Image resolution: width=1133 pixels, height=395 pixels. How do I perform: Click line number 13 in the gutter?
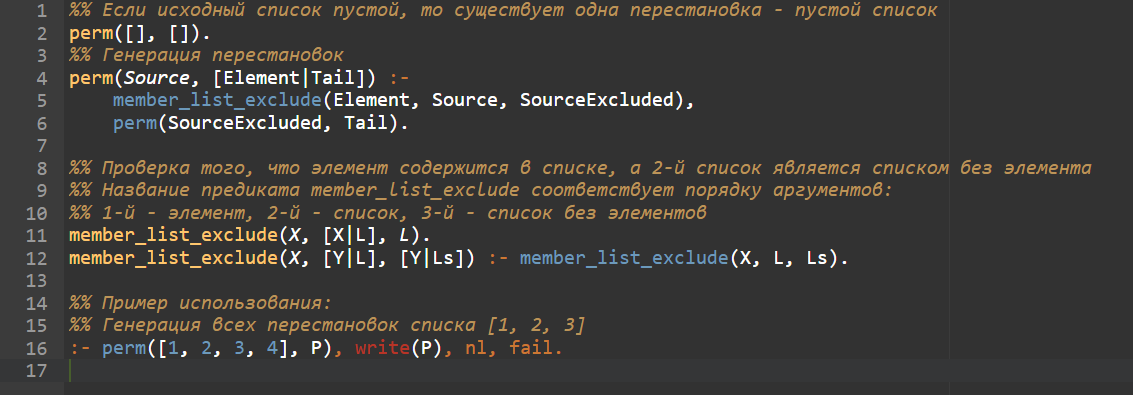point(36,280)
